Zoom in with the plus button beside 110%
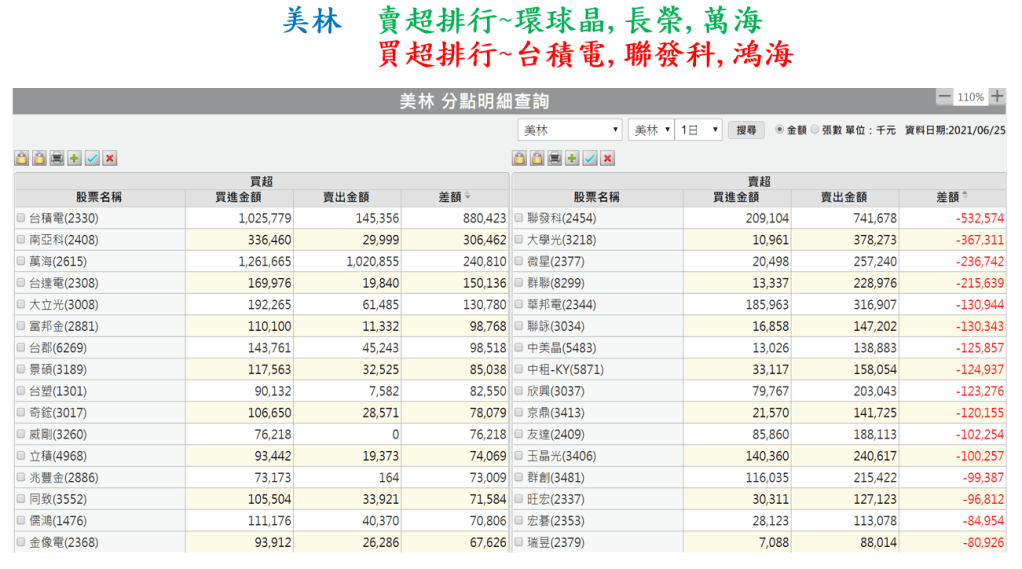The width and height of the screenshot is (1022, 569). point(996,97)
